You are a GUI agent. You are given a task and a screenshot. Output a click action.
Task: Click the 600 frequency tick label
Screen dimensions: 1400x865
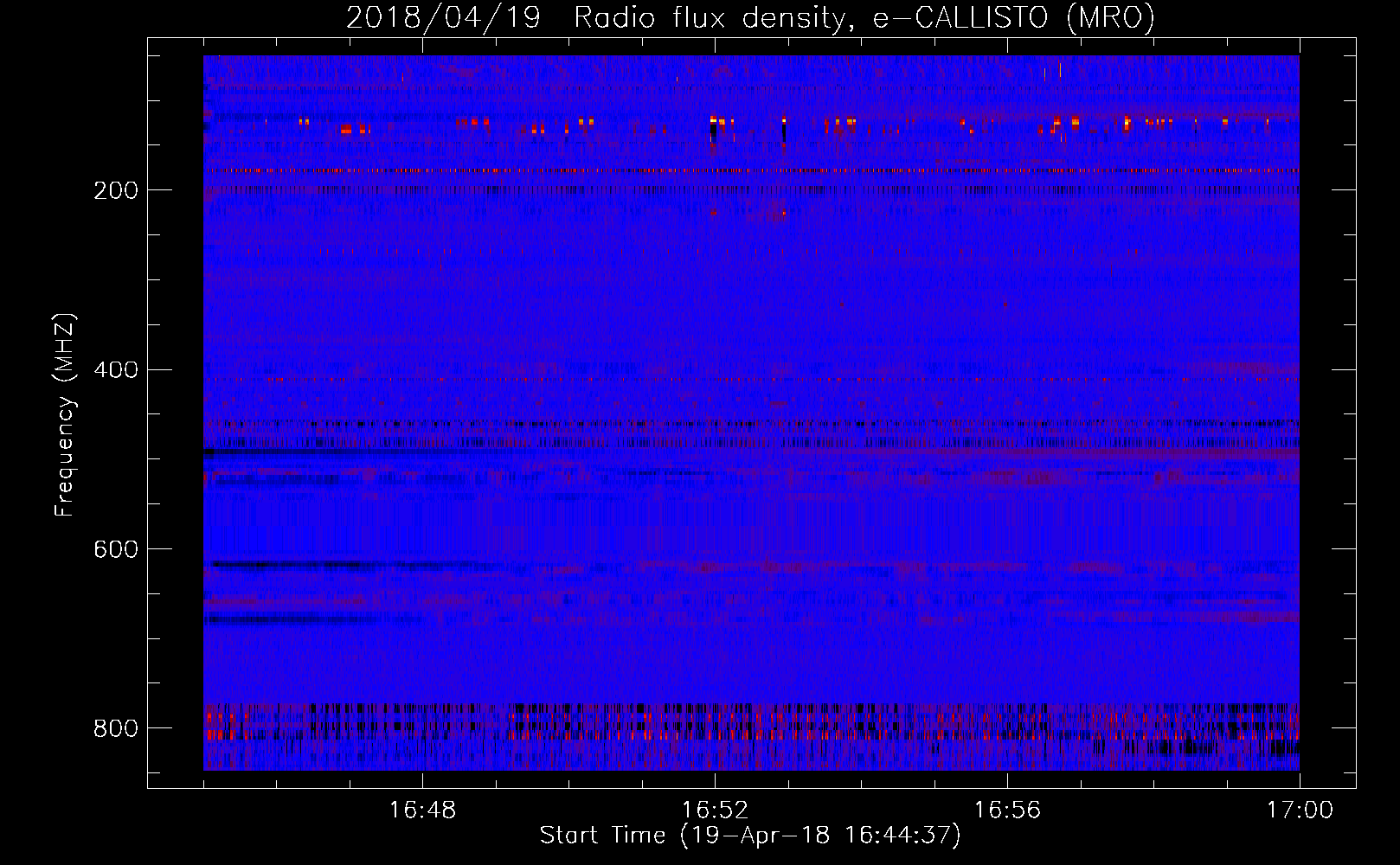coord(116,550)
